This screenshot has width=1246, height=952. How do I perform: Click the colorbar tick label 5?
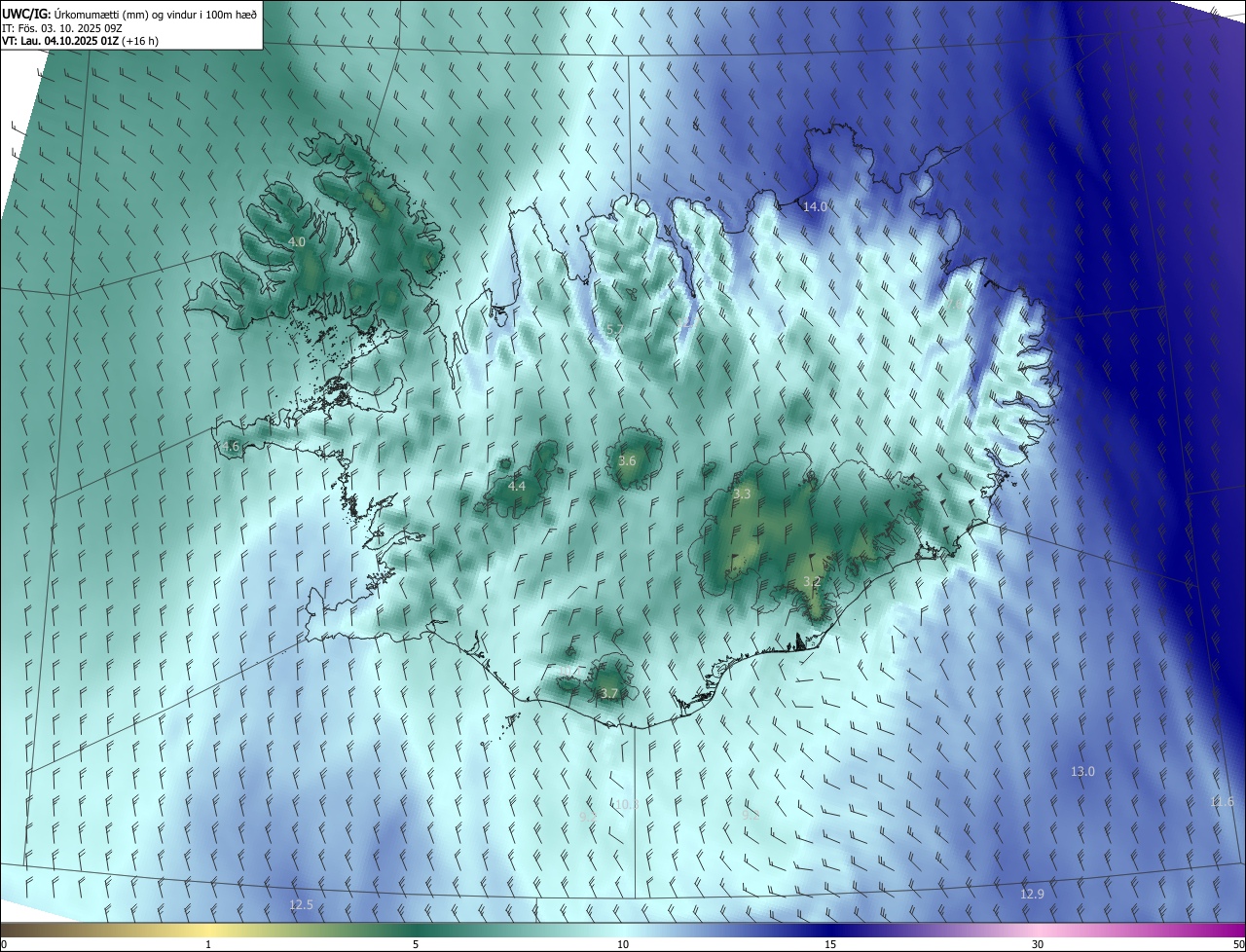click(x=416, y=944)
